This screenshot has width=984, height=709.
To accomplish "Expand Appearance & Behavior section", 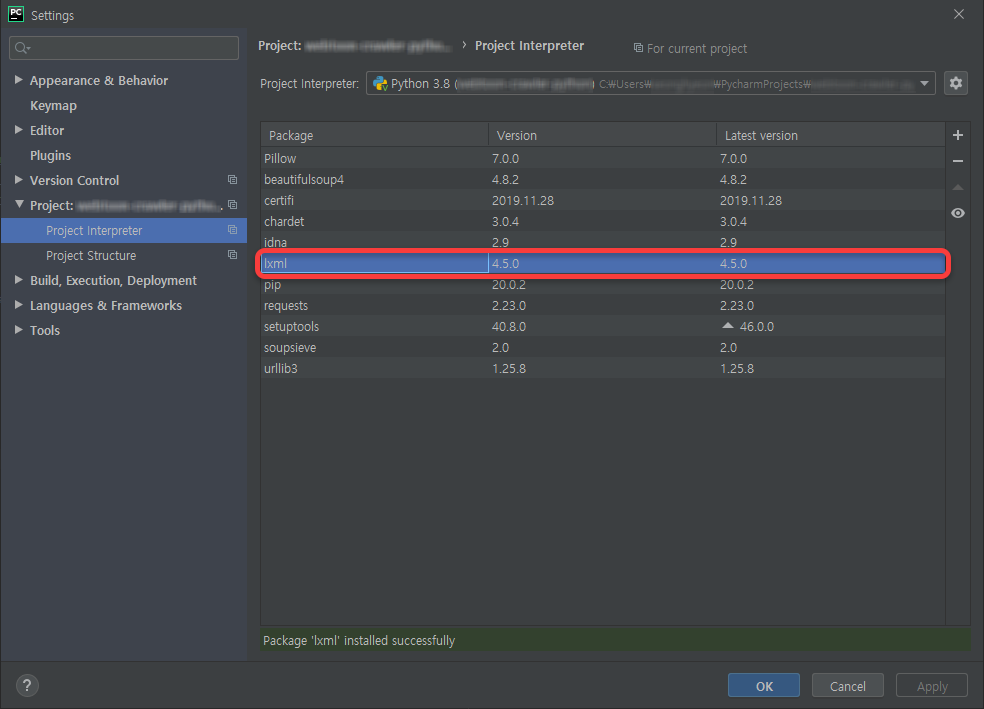I will point(18,80).
